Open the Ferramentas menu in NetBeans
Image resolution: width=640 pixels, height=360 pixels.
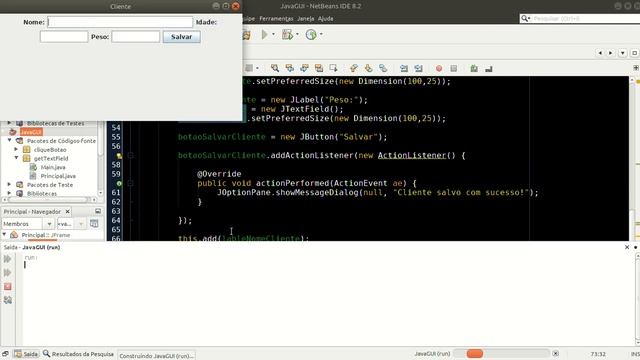(276, 19)
